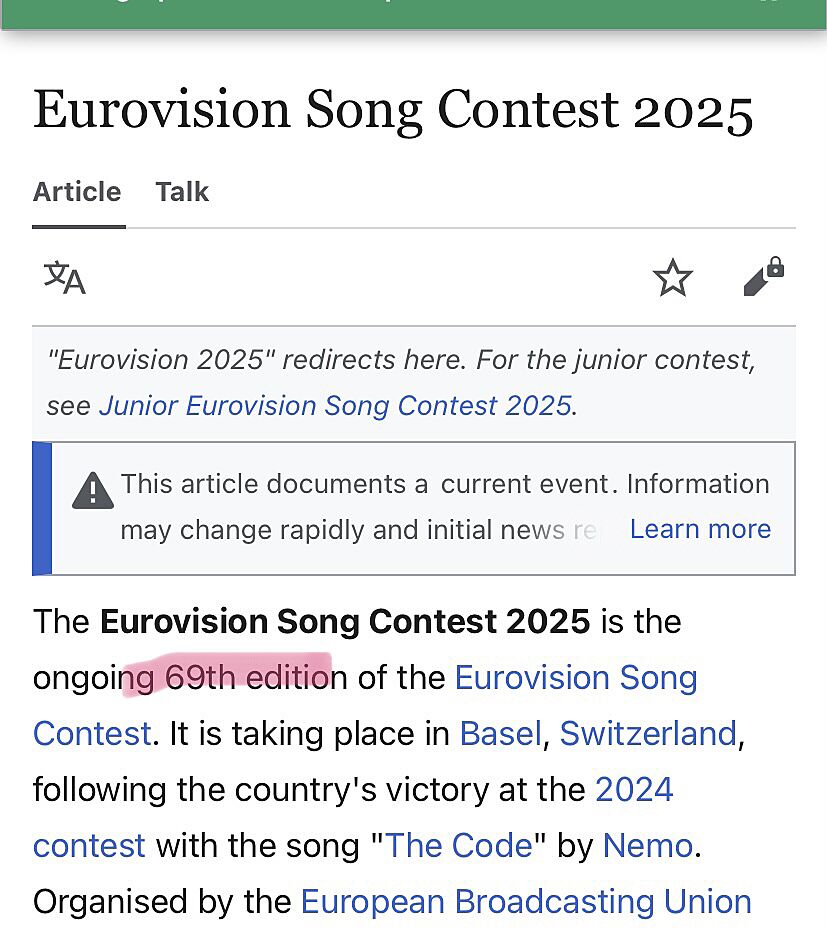
Task: Click the Eurovision Song Contest 2025 page title
Action: 392,110
